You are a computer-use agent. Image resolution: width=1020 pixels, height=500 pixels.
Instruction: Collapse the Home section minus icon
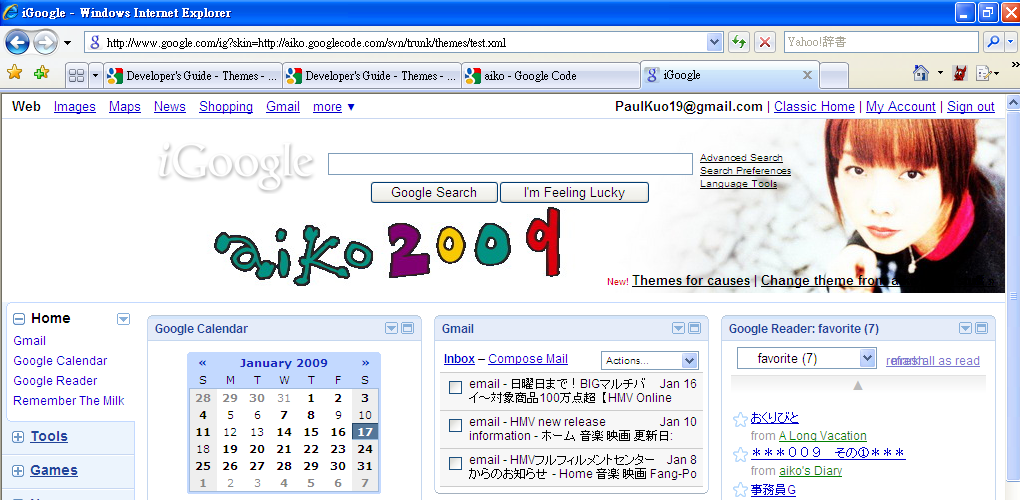coord(19,319)
